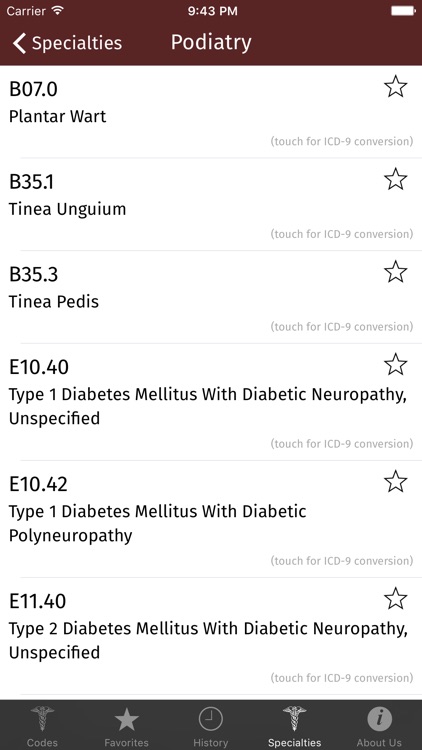Toggle favorite star for B35.3 Tinea Pedis
This screenshot has width=422, height=750.
pyautogui.click(x=395, y=272)
